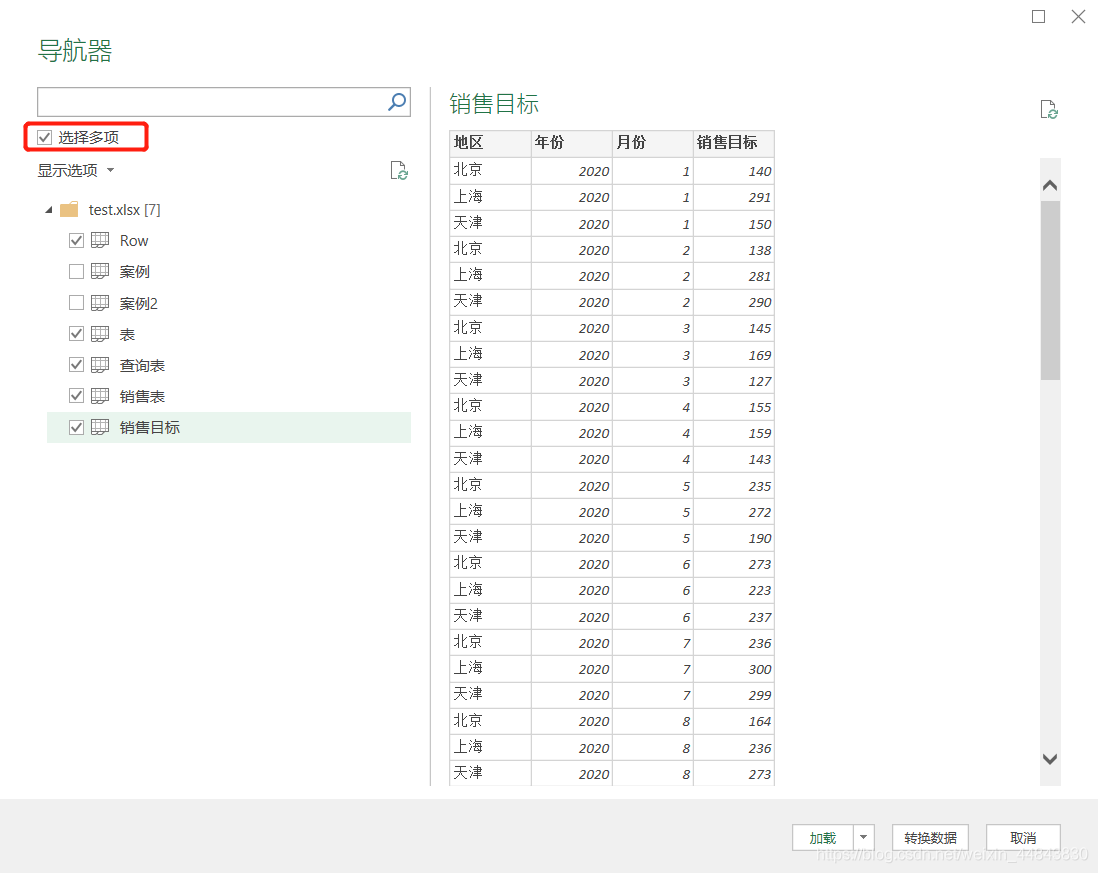Viewport: 1098px width, 873px height.
Task: Select the 案例2 tree item
Action: 139,303
